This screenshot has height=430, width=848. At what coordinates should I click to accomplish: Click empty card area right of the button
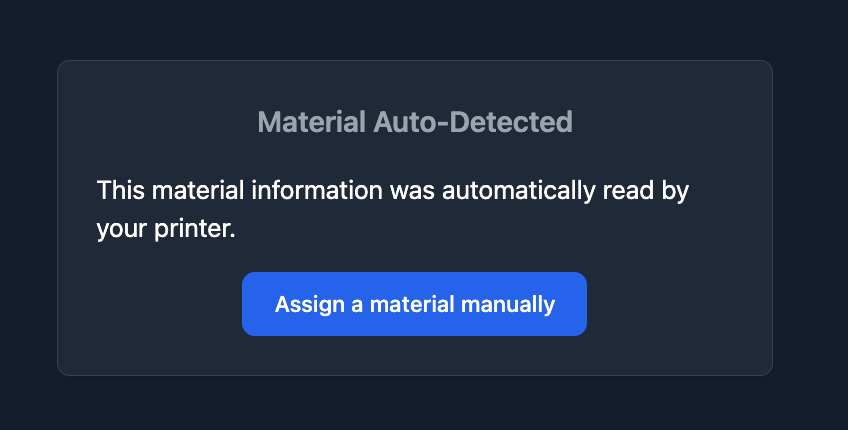click(x=680, y=304)
